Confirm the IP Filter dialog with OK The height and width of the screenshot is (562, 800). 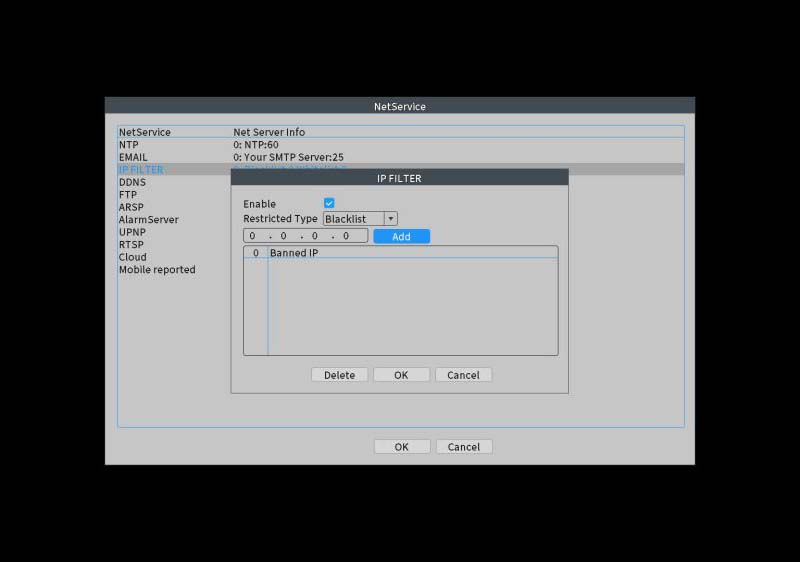pyautogui.click(x=401, y=375)
